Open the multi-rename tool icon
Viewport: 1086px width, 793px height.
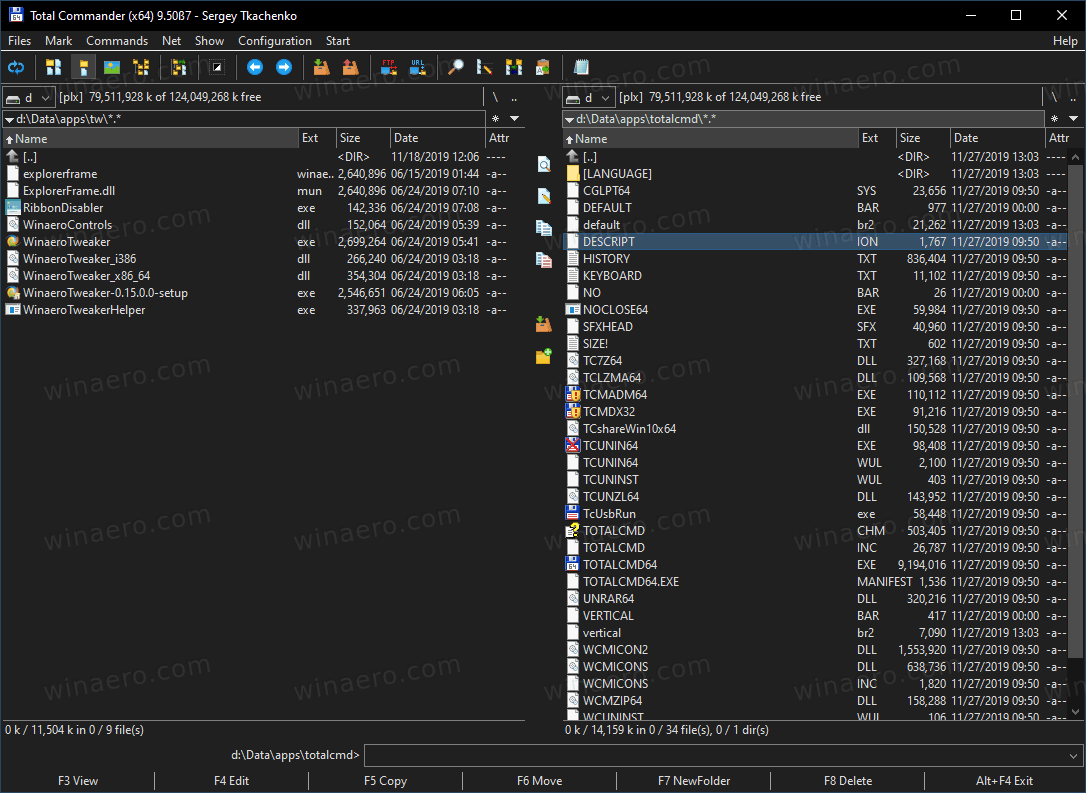tap(485, 67)
